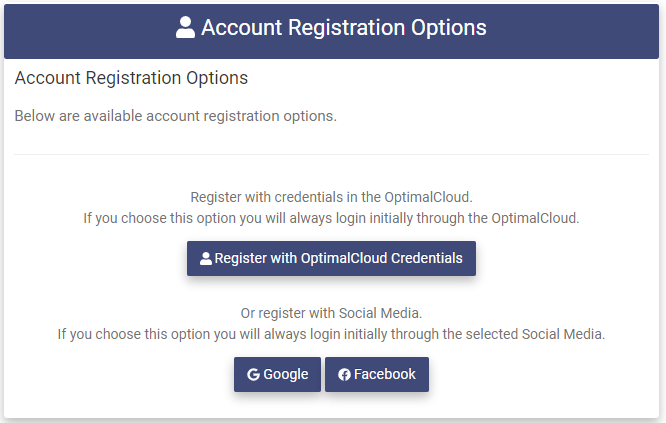Click the Google "G" logo icon
666x423 pixels.
253,375
